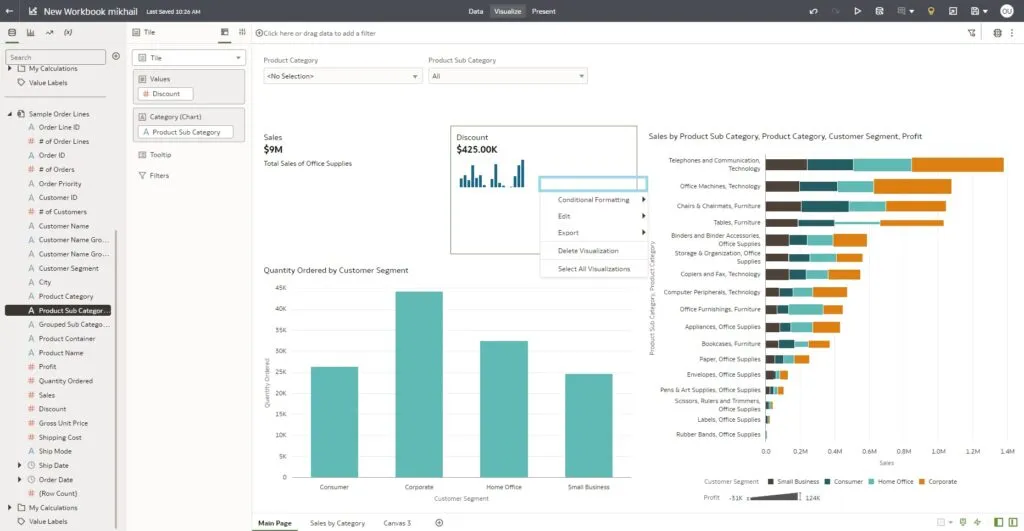This screenshot has height=531, width=1024.
Task: Toggle the left data panel icon at the bottom right
Action: click(x=997, y=522)
